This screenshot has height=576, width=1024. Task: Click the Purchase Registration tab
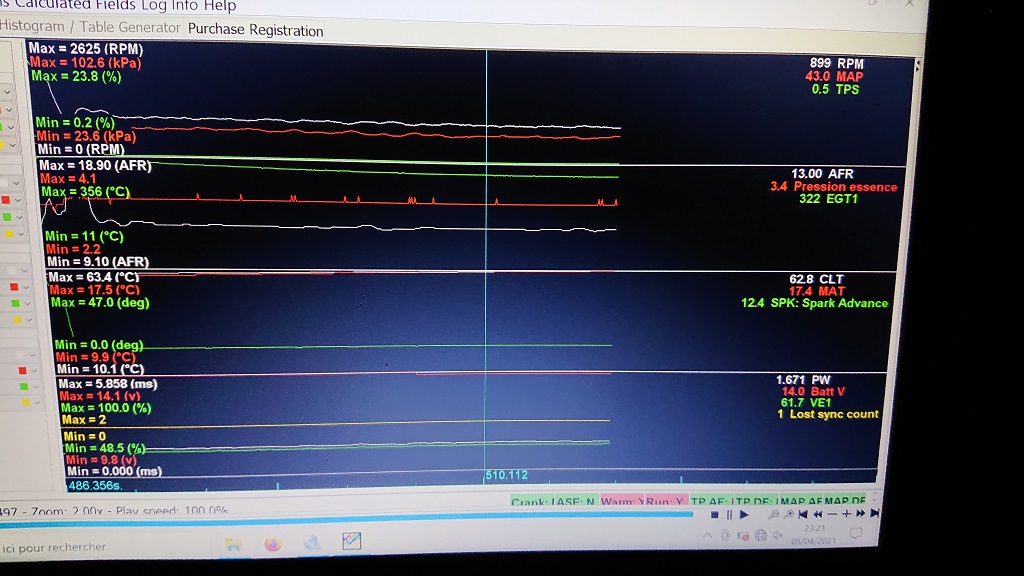(x=255, y=30)
